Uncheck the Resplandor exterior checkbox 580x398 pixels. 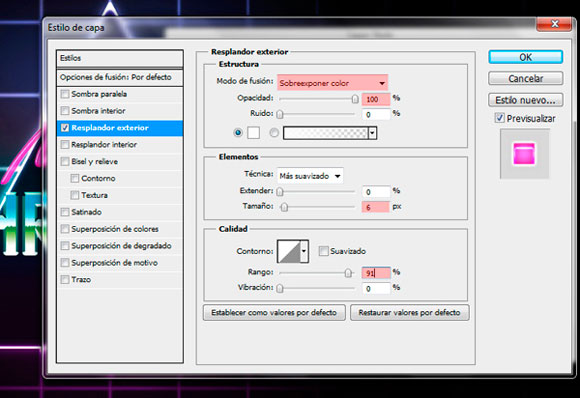(x=65, y=128)
